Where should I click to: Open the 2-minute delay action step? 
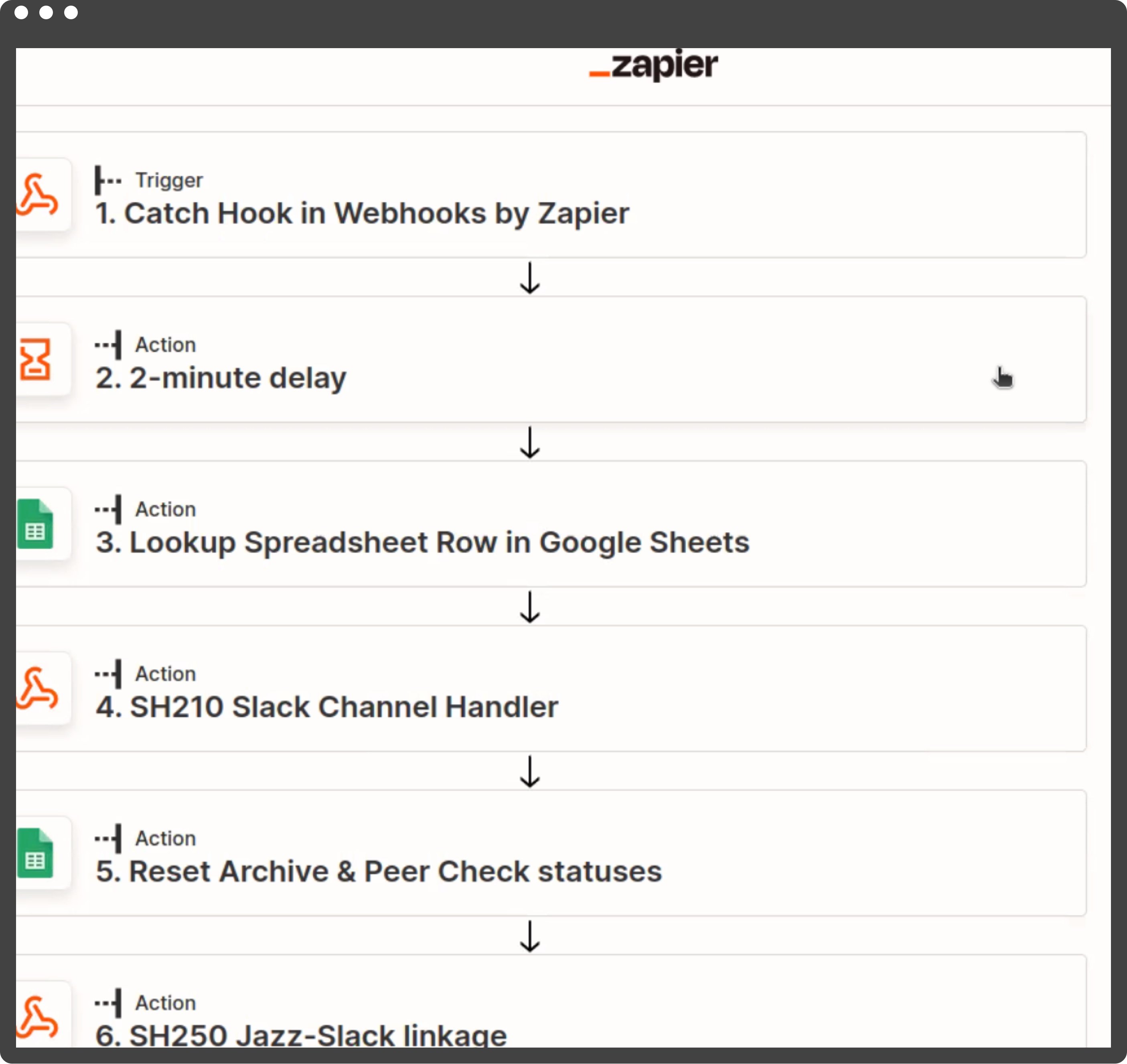[x=221, y=378]
